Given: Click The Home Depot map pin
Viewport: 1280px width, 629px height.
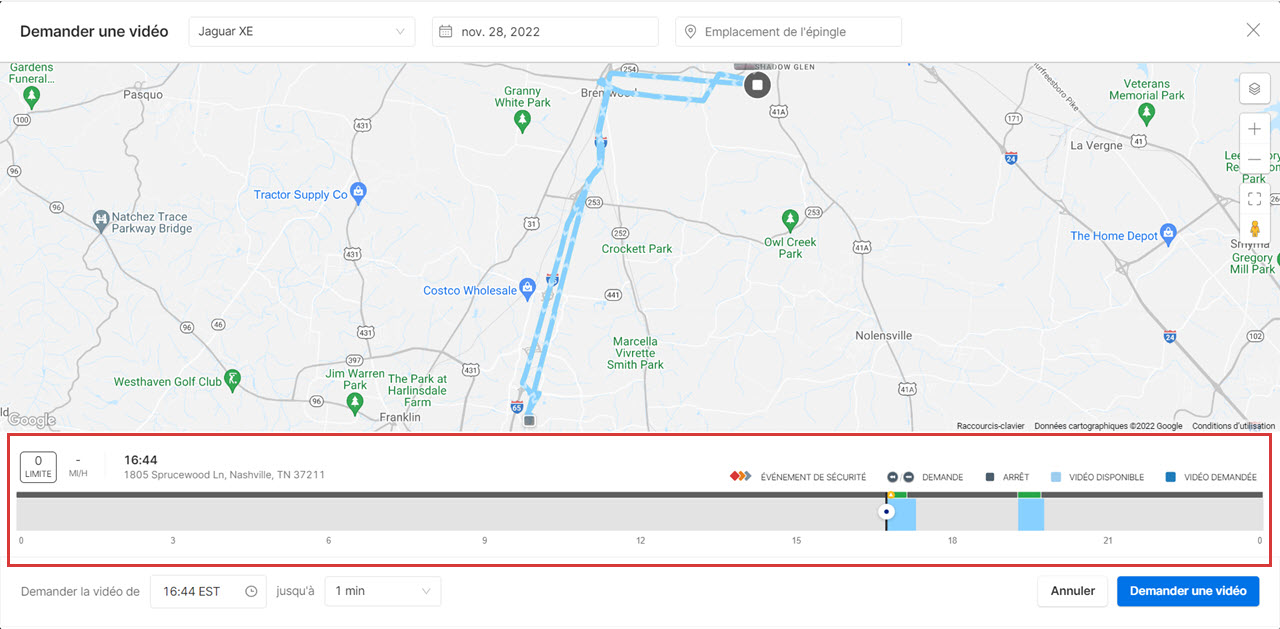Looking at the screenshot, I should [1170, 234].
